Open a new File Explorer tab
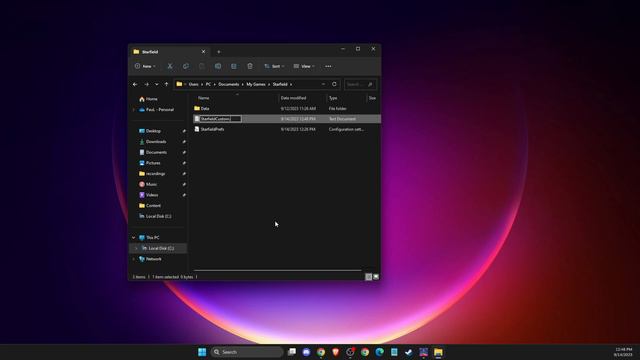Viewport: 640px width, 360px height. pos(219,52)
